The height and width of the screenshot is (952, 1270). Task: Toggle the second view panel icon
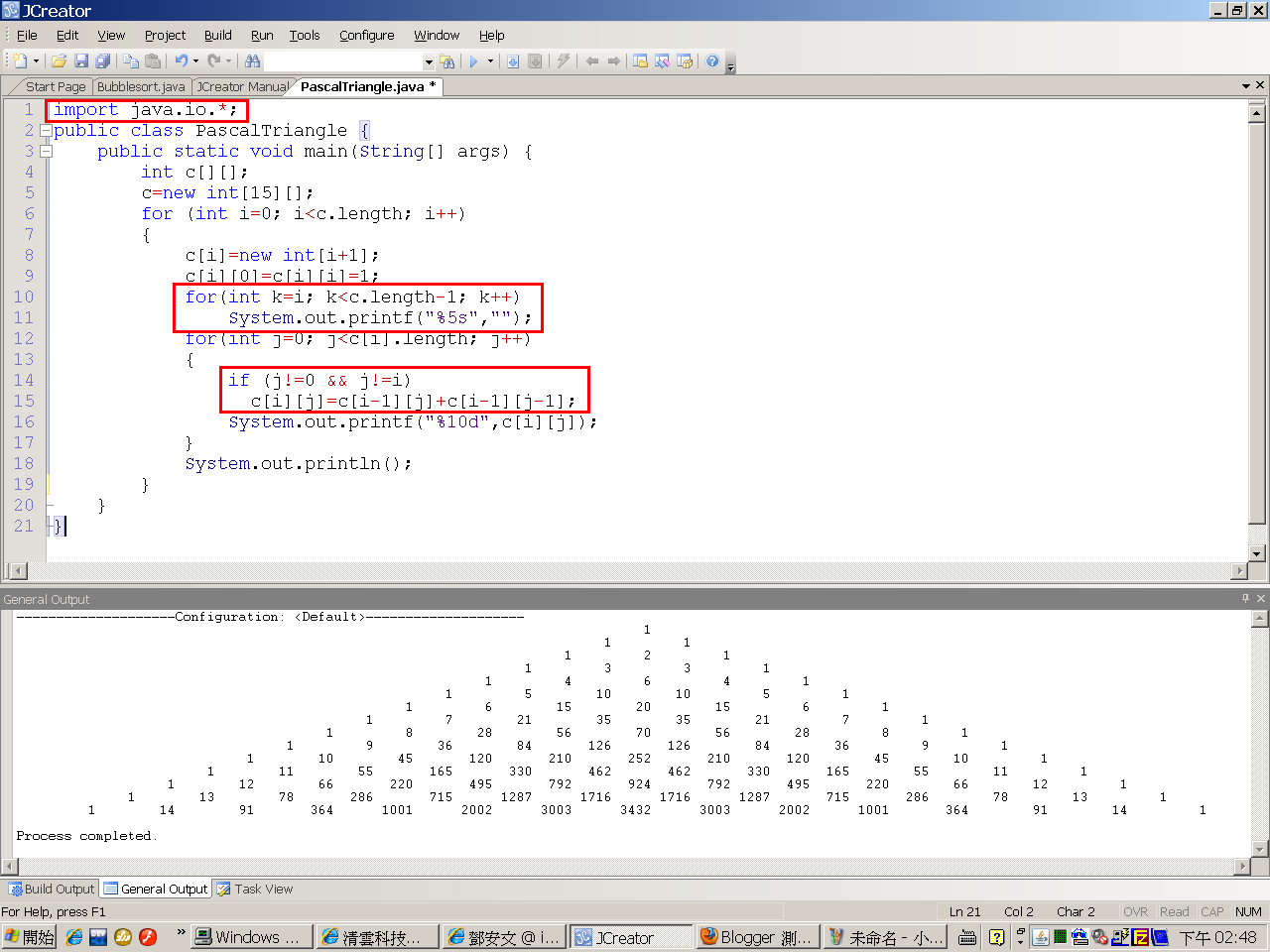662,61
